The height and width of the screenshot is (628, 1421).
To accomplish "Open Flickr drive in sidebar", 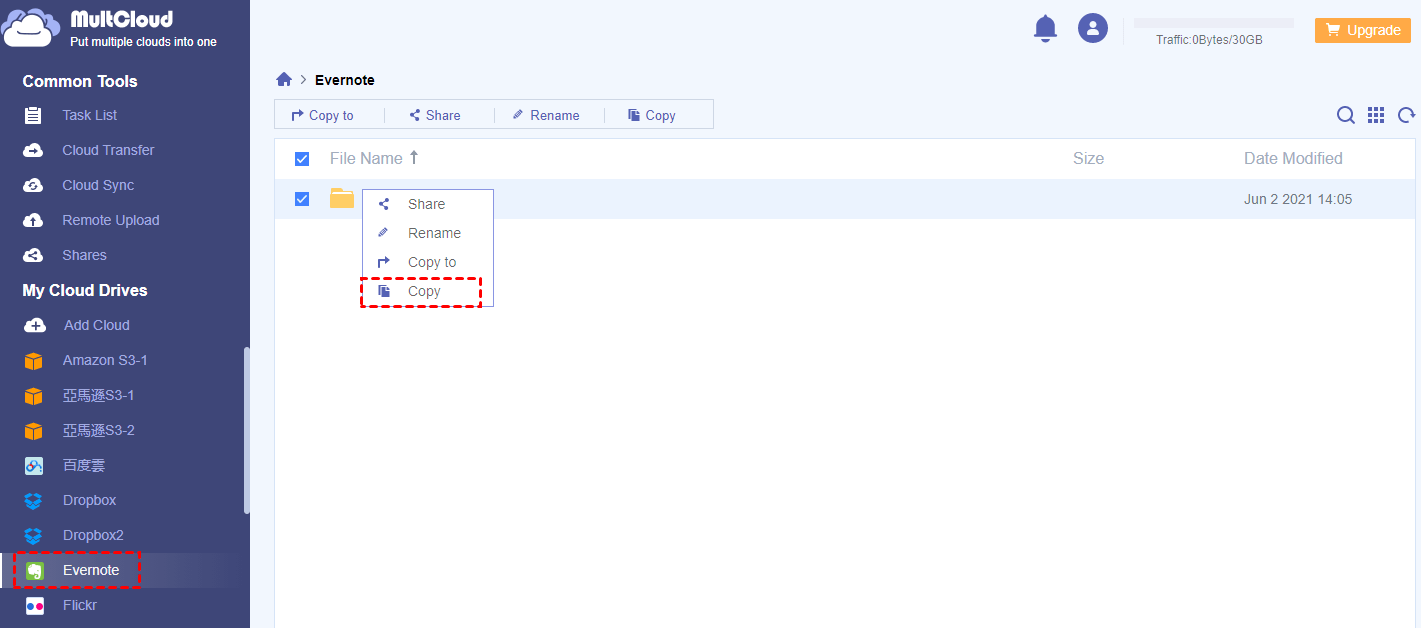I will tap(80, 605).
